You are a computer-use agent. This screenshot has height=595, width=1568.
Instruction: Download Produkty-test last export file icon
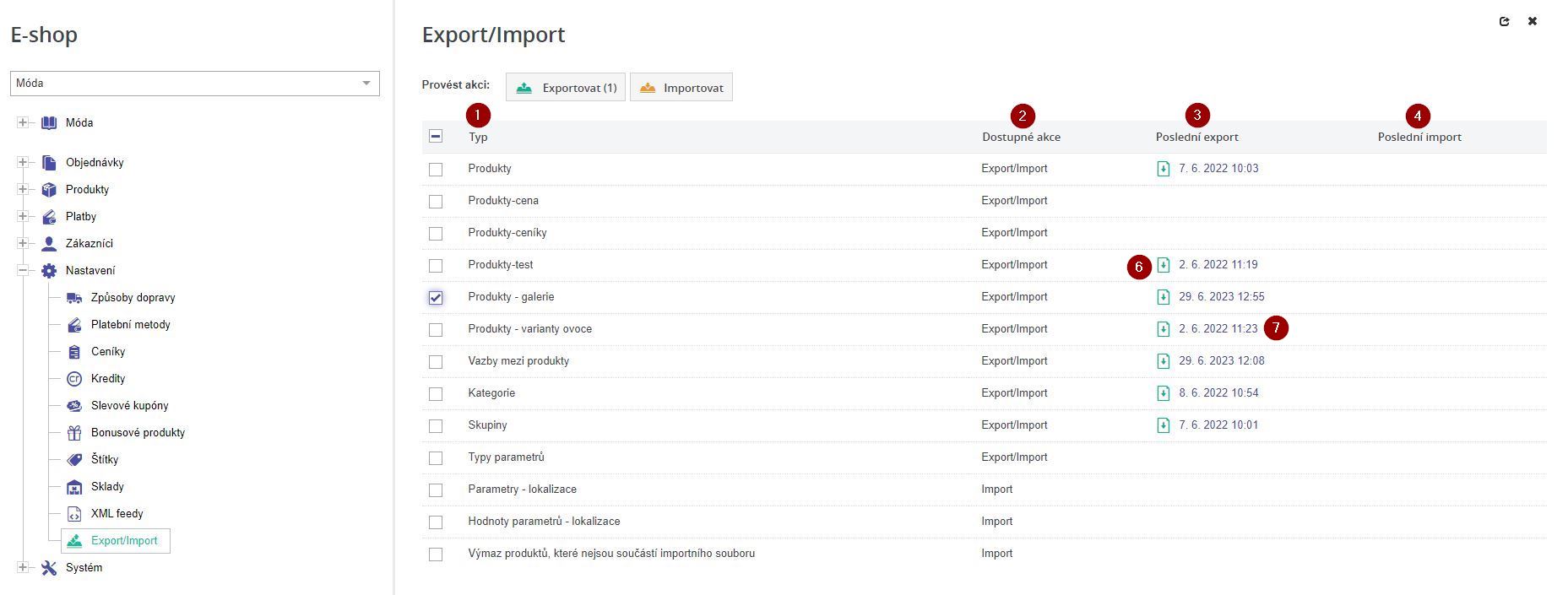(1164, 265)
